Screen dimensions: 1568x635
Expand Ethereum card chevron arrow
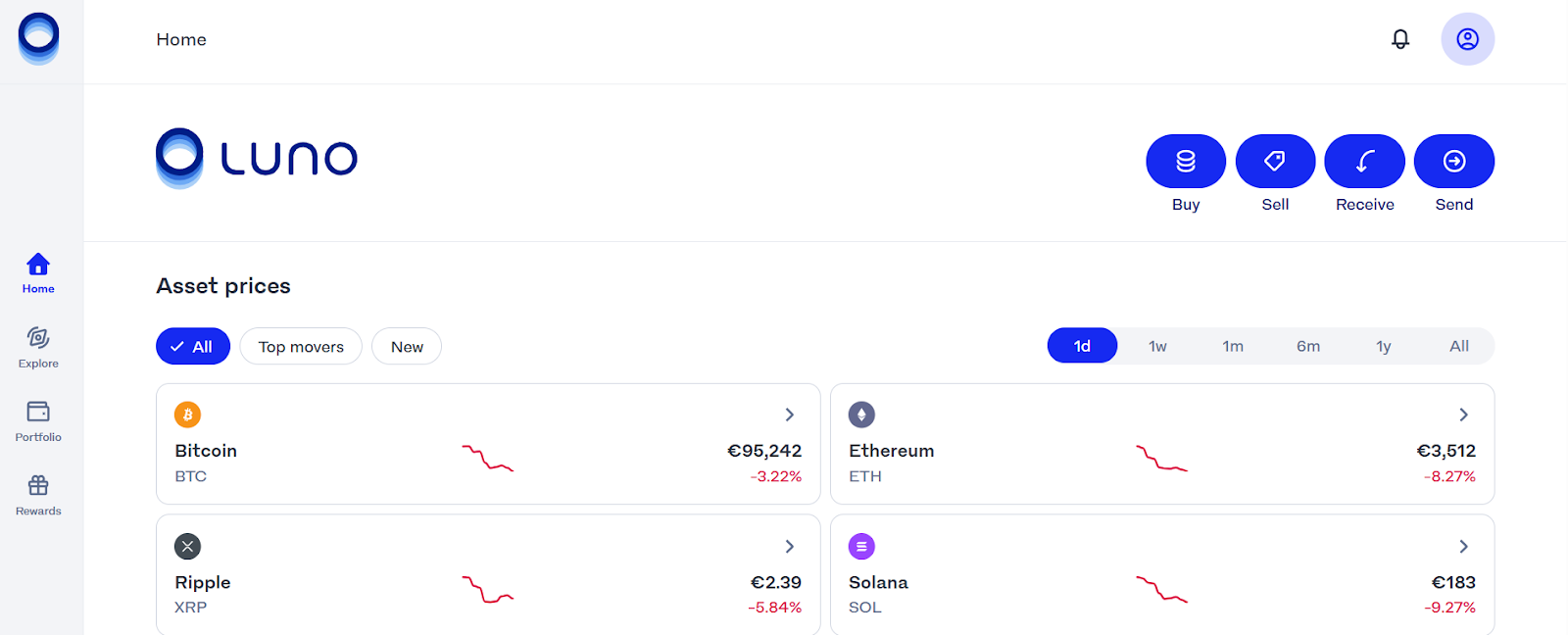1463,415
